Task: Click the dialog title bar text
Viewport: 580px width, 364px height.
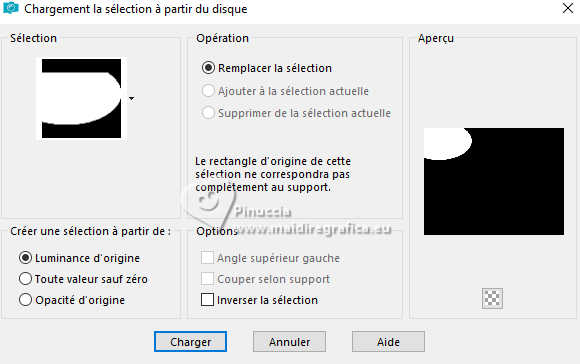Action: [x=136, y=9]
